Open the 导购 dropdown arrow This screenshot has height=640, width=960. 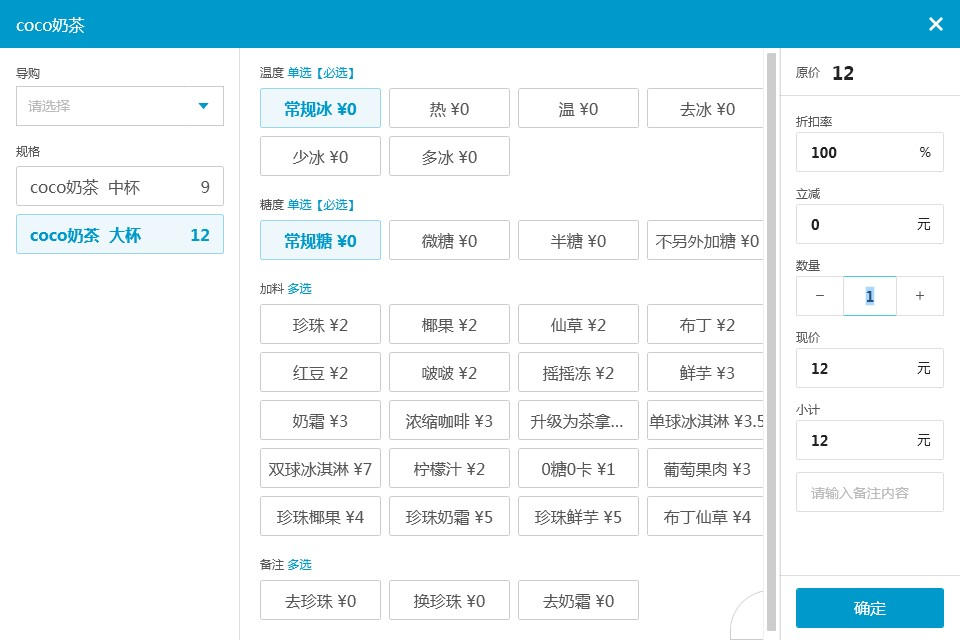(203, 106)
